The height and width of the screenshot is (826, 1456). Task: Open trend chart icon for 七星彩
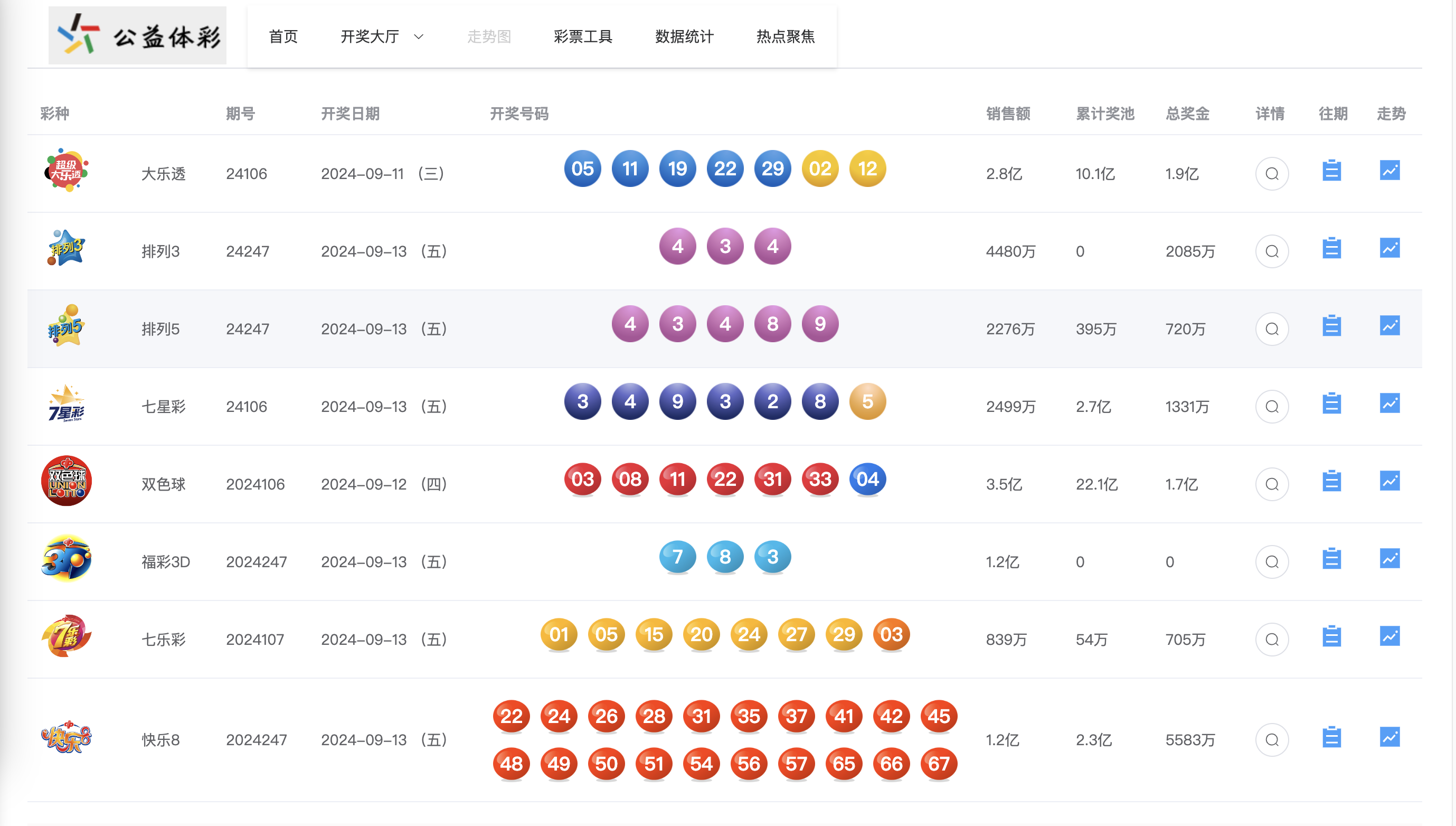(x=1389, y=403)
